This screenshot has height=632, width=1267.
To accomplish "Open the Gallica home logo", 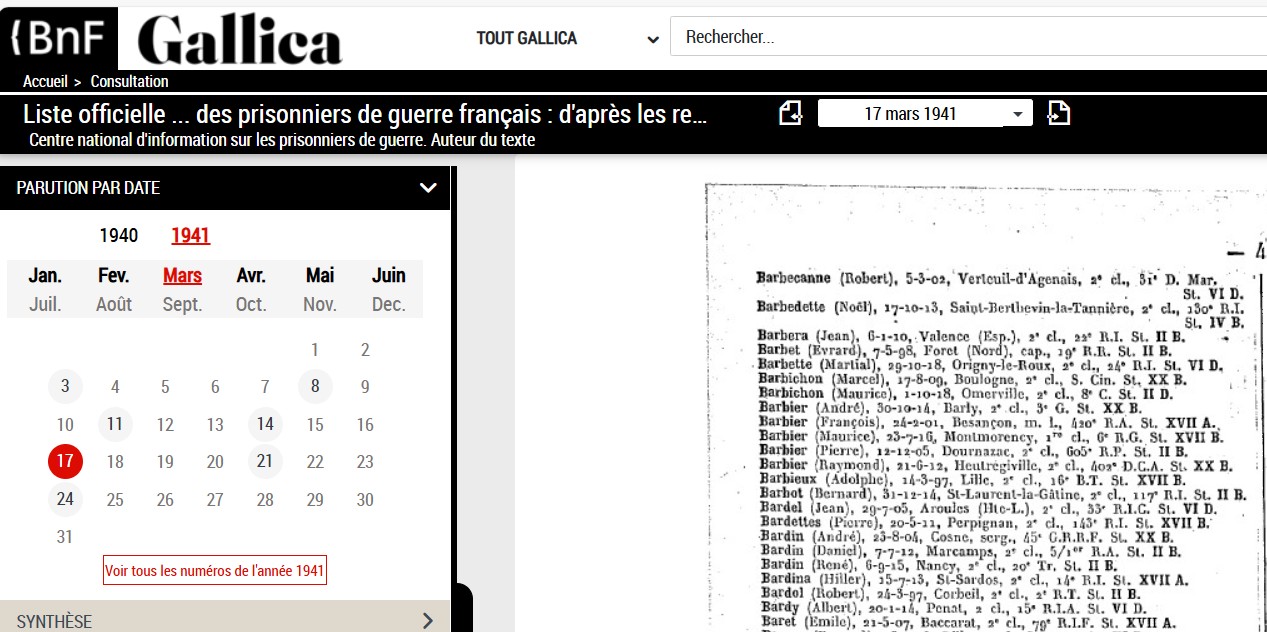I will [240, 40].
